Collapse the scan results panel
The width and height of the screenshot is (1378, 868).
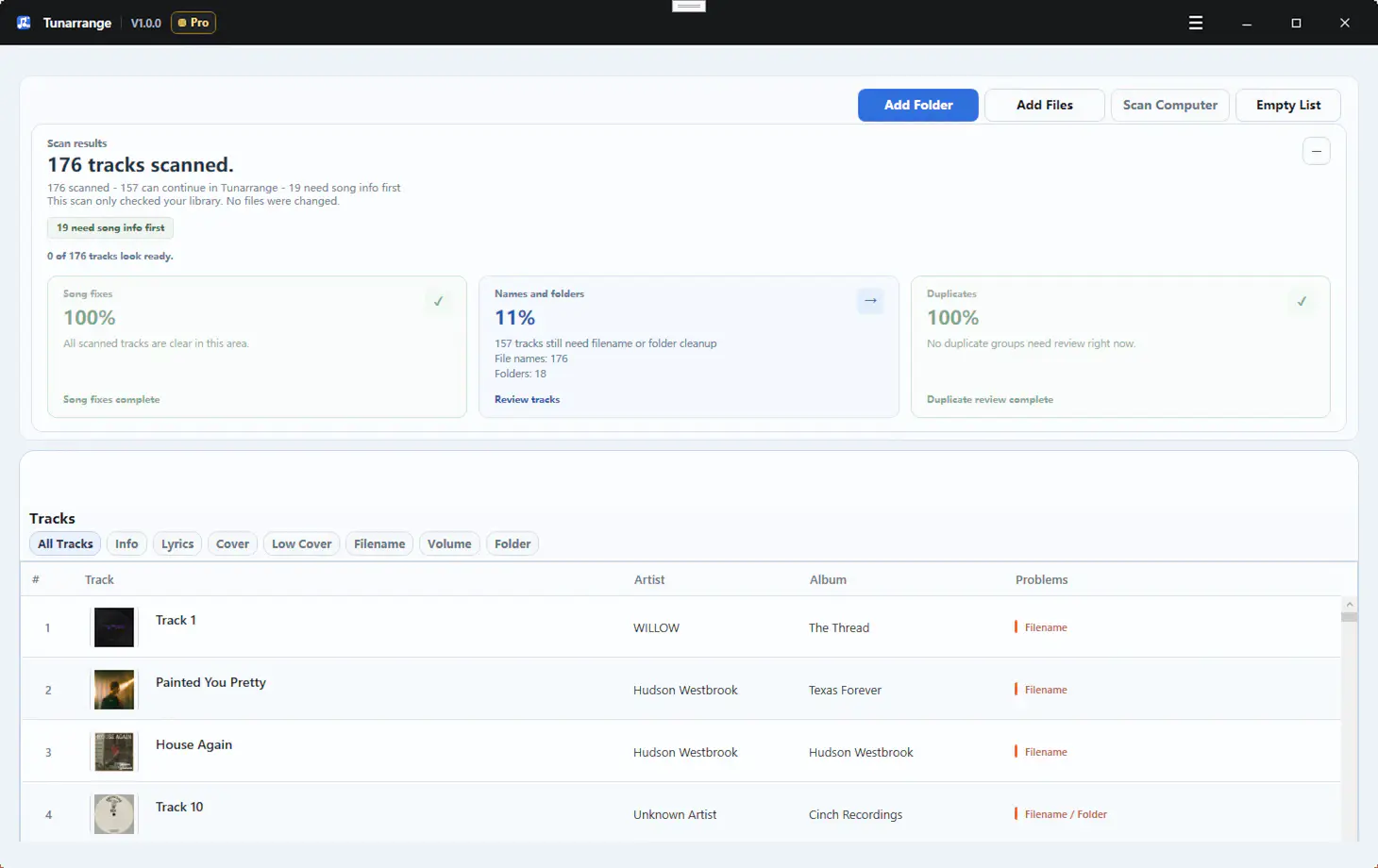coord(1316,151)
